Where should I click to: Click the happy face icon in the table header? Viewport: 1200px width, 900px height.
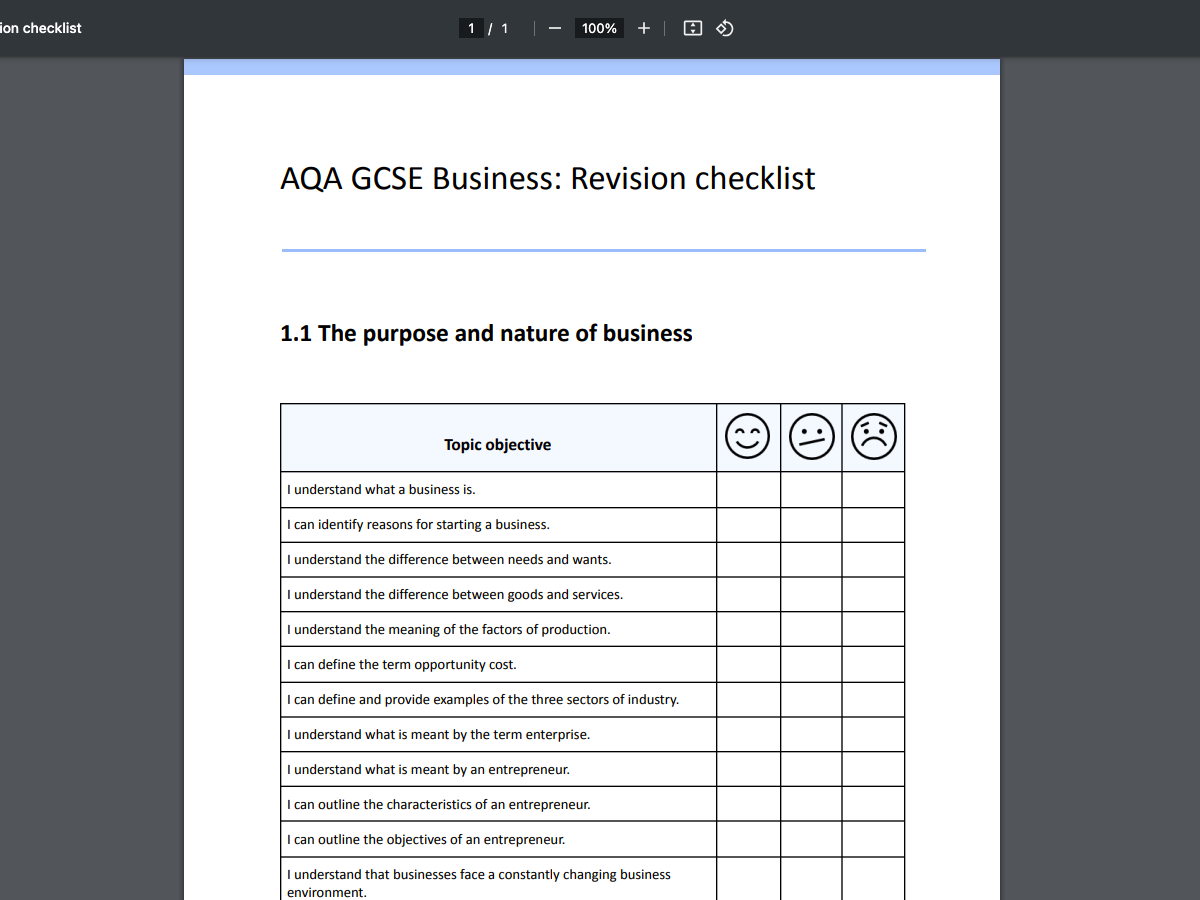pyautogui.click(x=748, y=436)
